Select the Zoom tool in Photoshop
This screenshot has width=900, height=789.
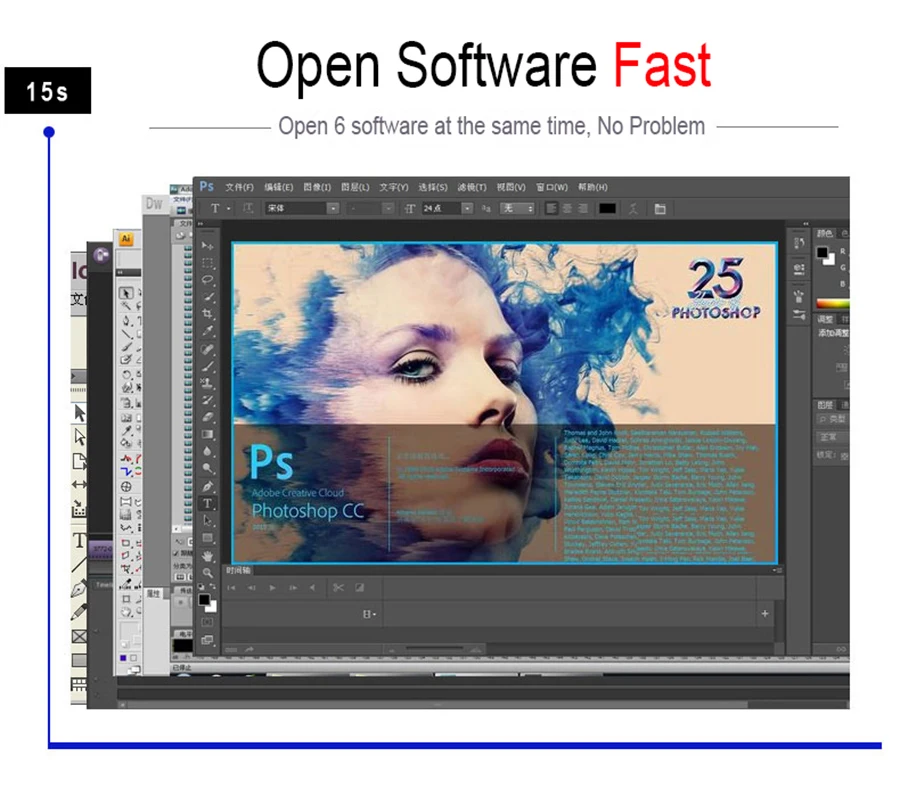[x=207, y=573]
